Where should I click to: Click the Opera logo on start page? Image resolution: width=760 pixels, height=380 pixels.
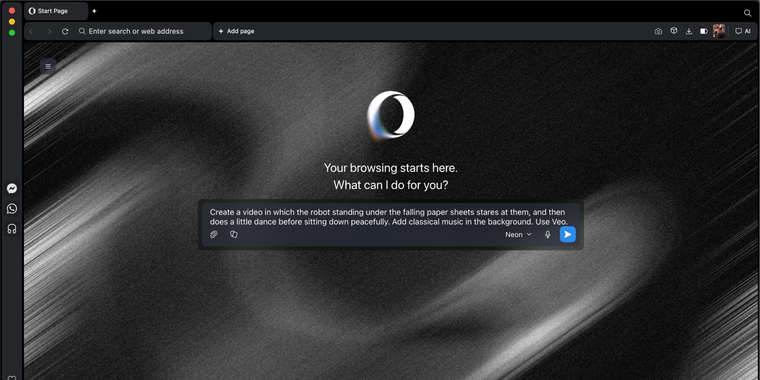[x=391, y=115]
